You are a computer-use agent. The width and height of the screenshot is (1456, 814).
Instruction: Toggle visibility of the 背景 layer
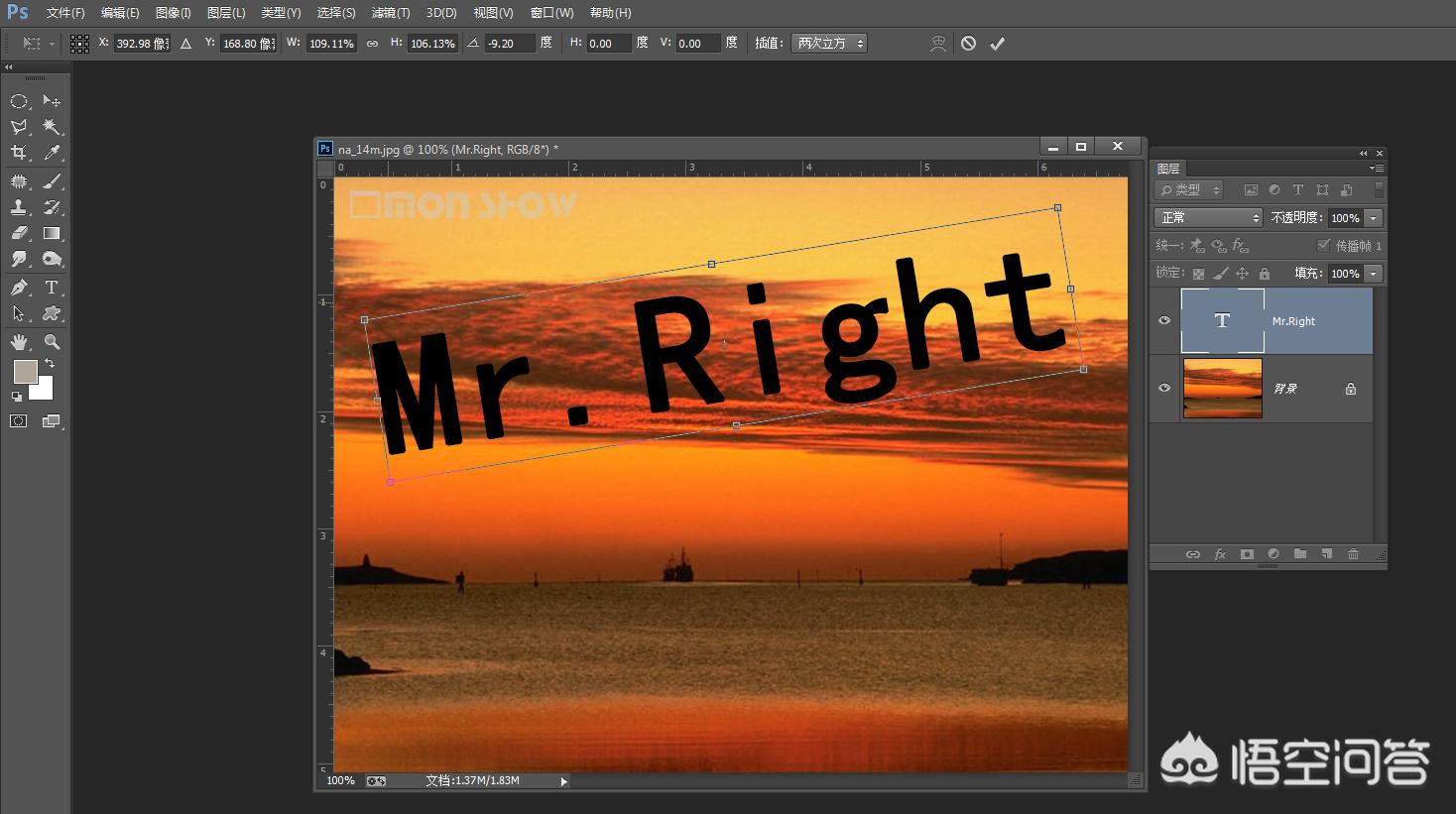click(x=1164, y=388)
